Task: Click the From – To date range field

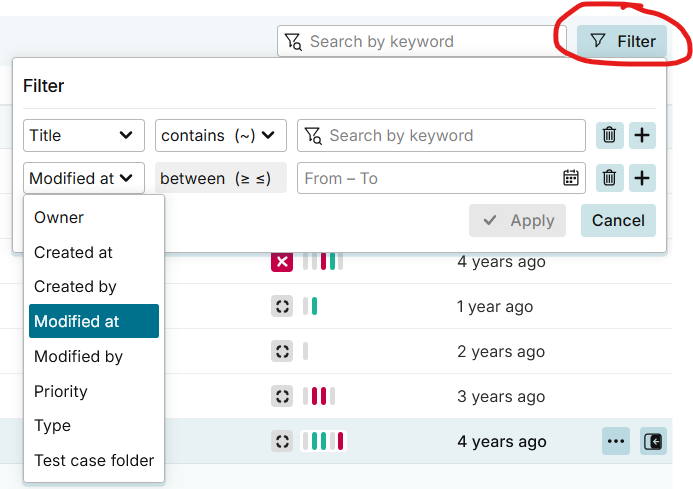Action: 430,179
